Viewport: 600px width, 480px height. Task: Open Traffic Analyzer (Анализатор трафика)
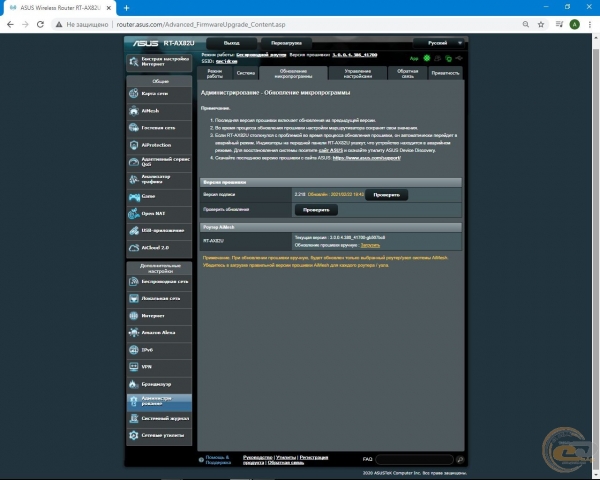coord(159,179)
